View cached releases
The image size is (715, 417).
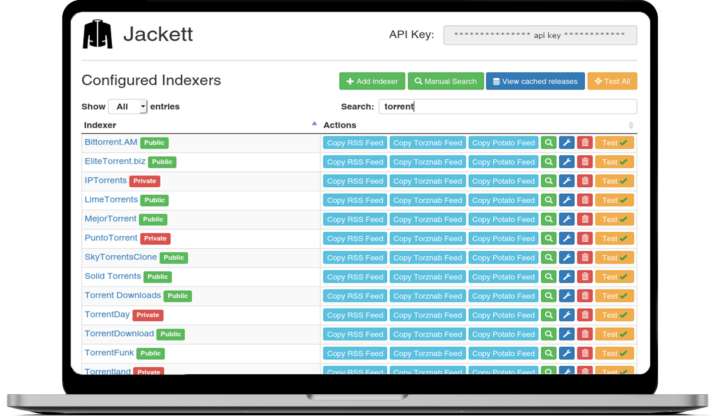(x=535, y=81)
